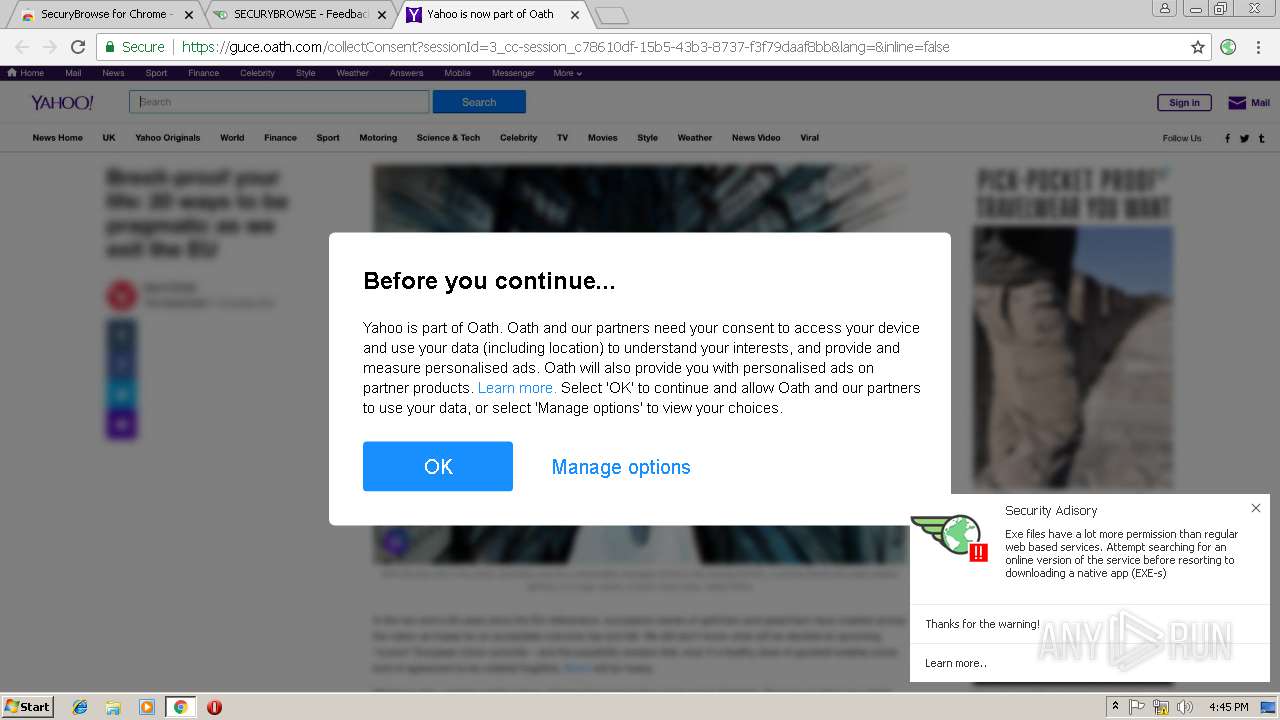
Task: Click the browser Forward arrow
Action: point(50,47)
